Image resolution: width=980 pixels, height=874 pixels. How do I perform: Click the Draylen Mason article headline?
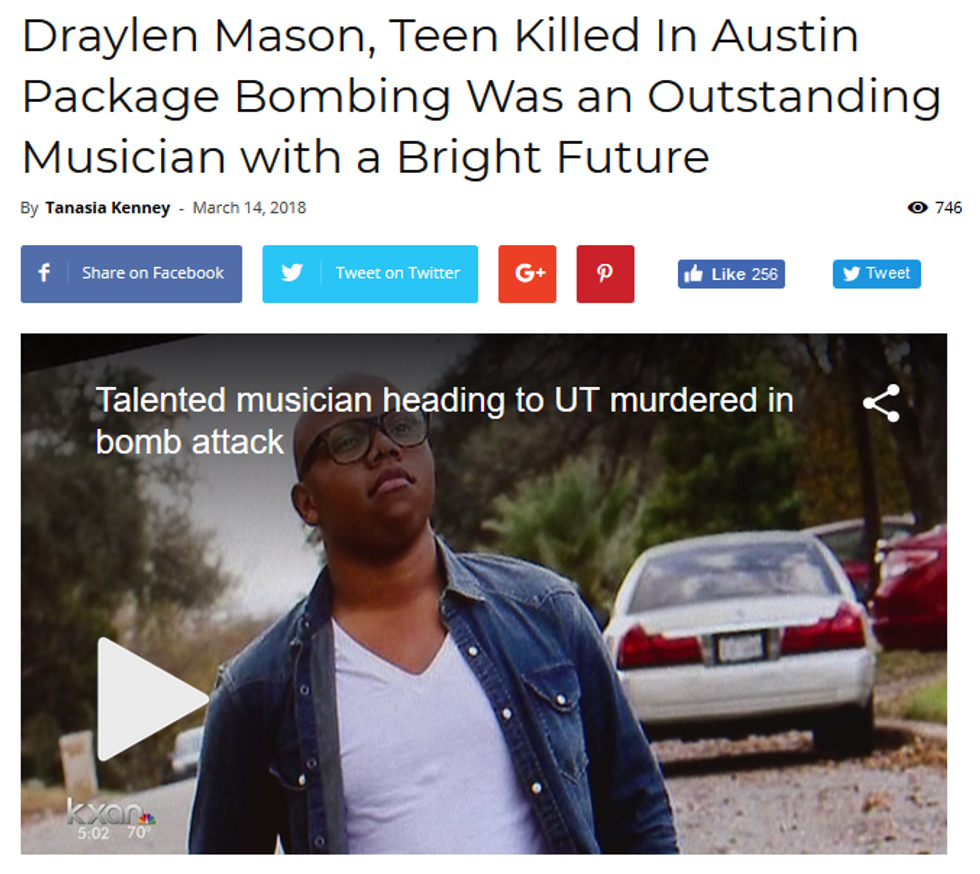481,96
